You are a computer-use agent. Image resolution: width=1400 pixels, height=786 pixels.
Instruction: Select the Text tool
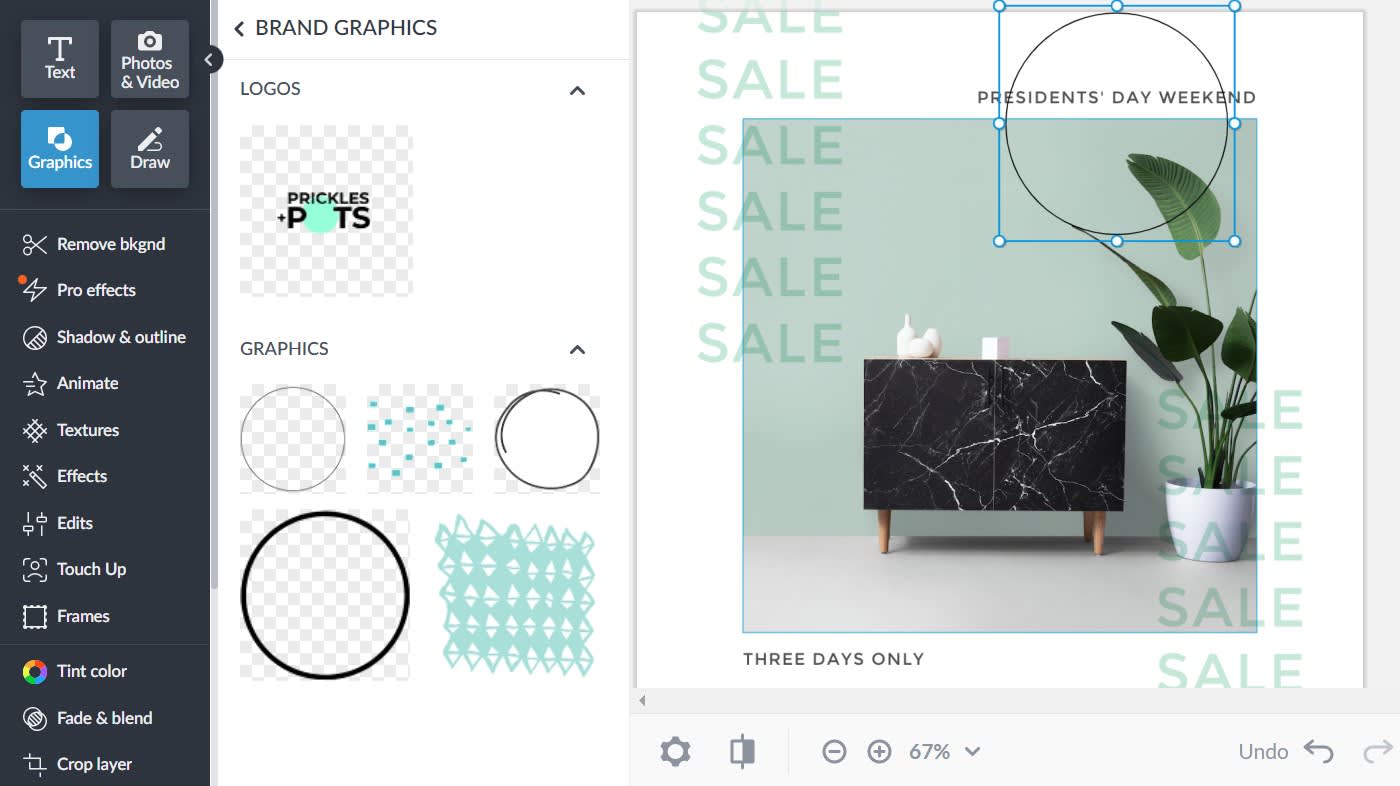[60, 59]
